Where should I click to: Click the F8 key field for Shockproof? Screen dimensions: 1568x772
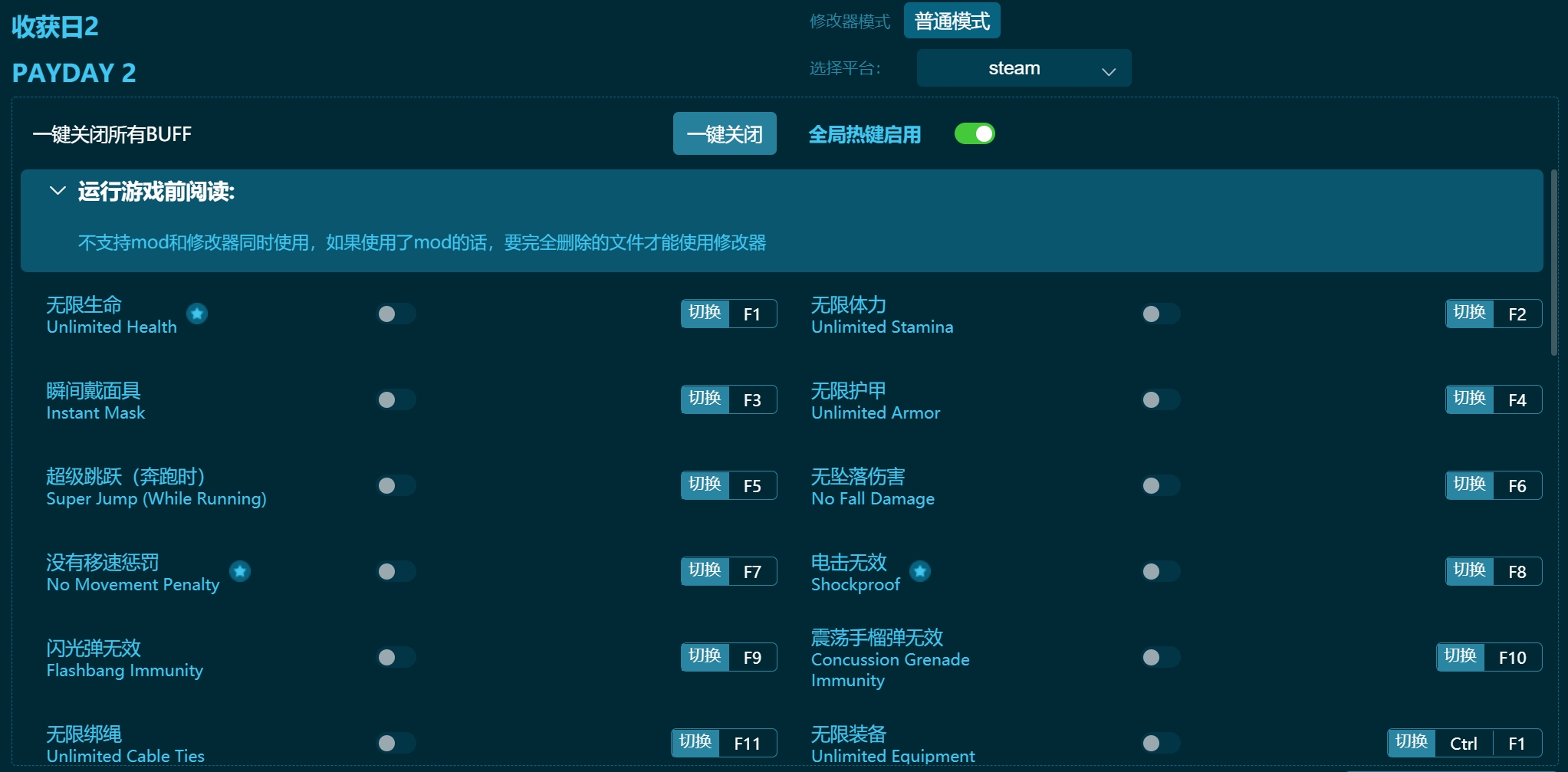[x=1517, y=571]
